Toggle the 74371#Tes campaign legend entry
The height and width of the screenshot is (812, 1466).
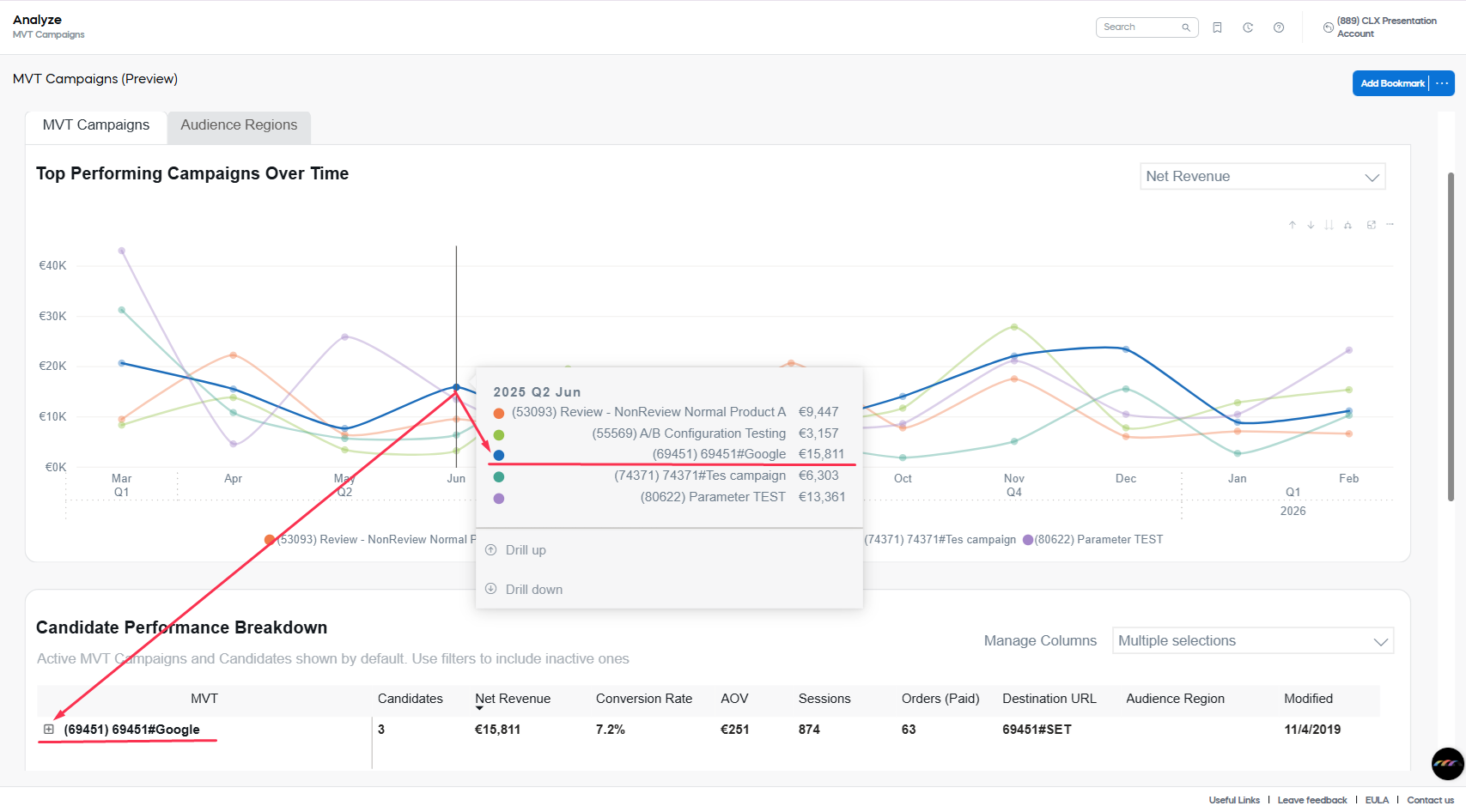click(940, 540)
